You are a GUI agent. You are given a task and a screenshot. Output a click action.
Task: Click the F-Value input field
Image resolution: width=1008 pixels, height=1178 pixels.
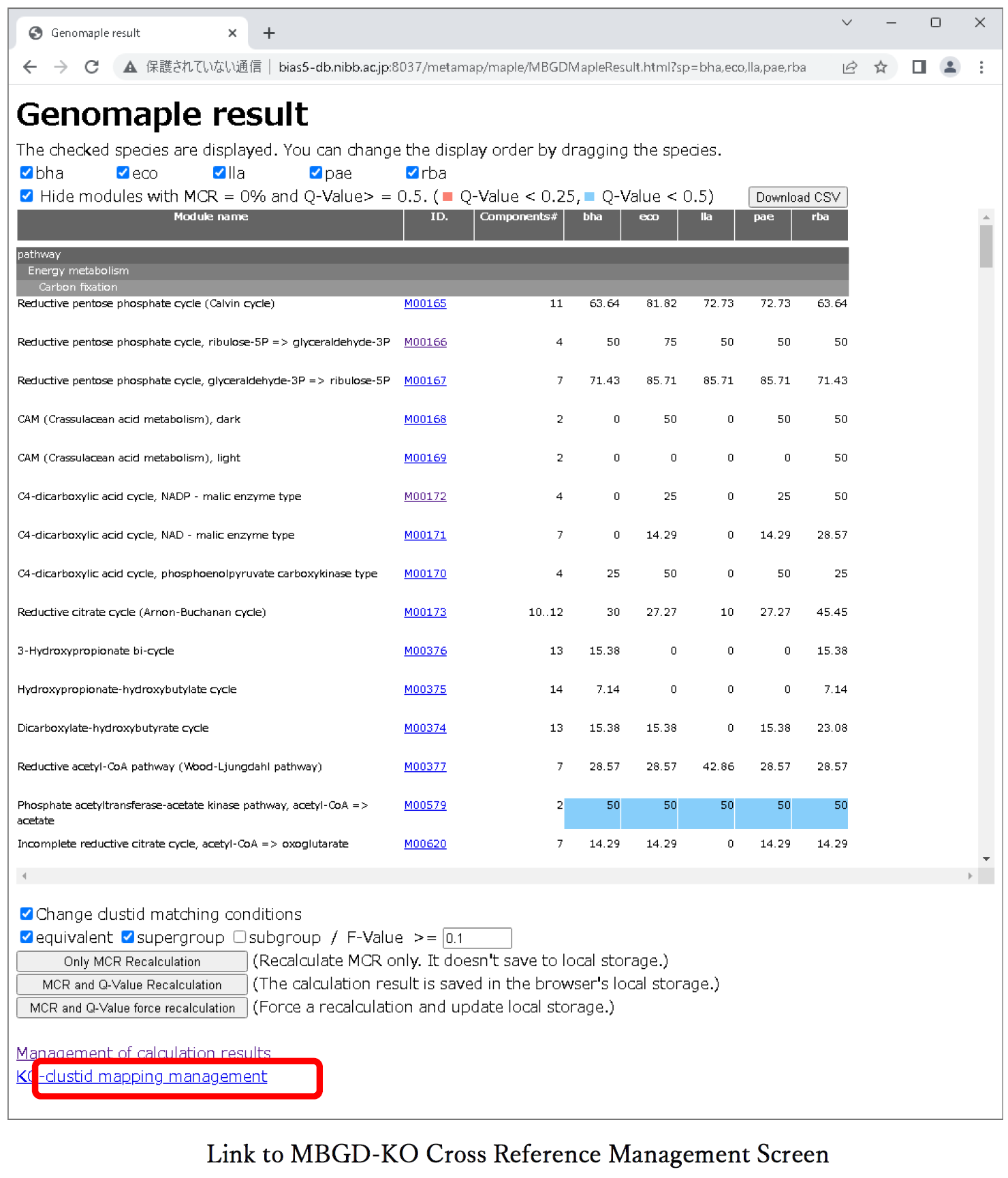coord(477,938)
